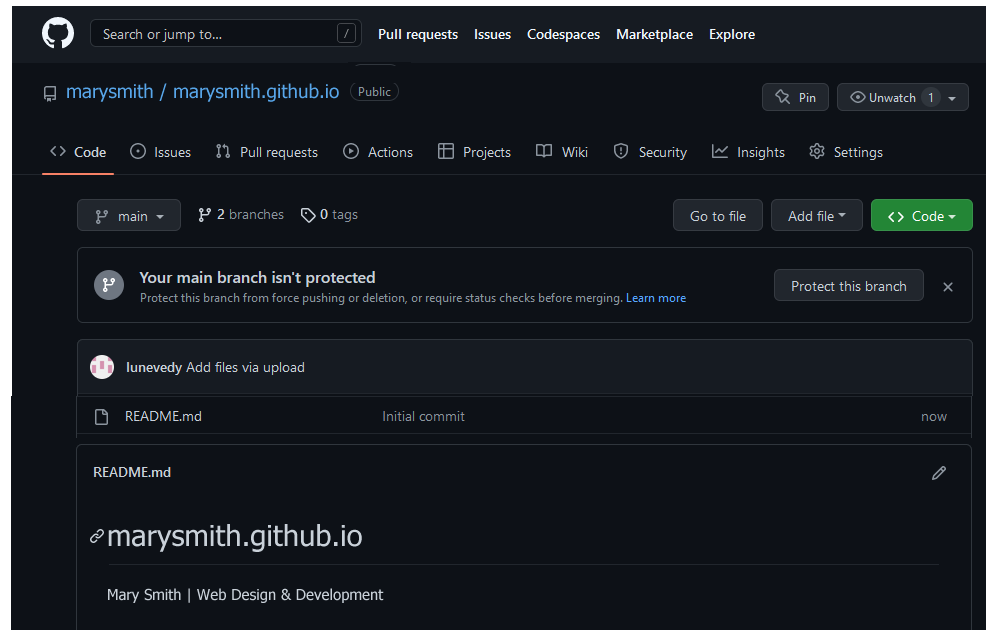The width and height of the screenshot is (998, 640).
Task: Click the Protect this branch button
Action: [848, 286]
